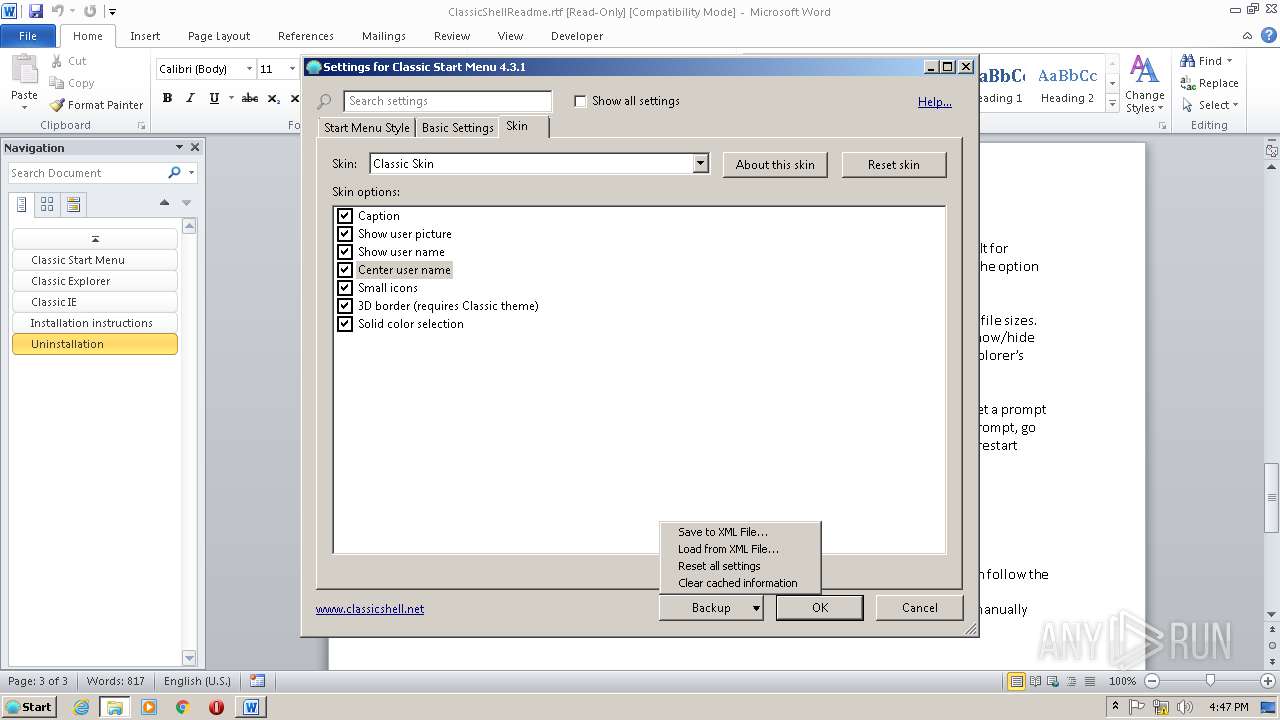Uncheck the Caption skin option
Image resolution: width=1280 pixels, height=720 pixels.
point(345,216)
